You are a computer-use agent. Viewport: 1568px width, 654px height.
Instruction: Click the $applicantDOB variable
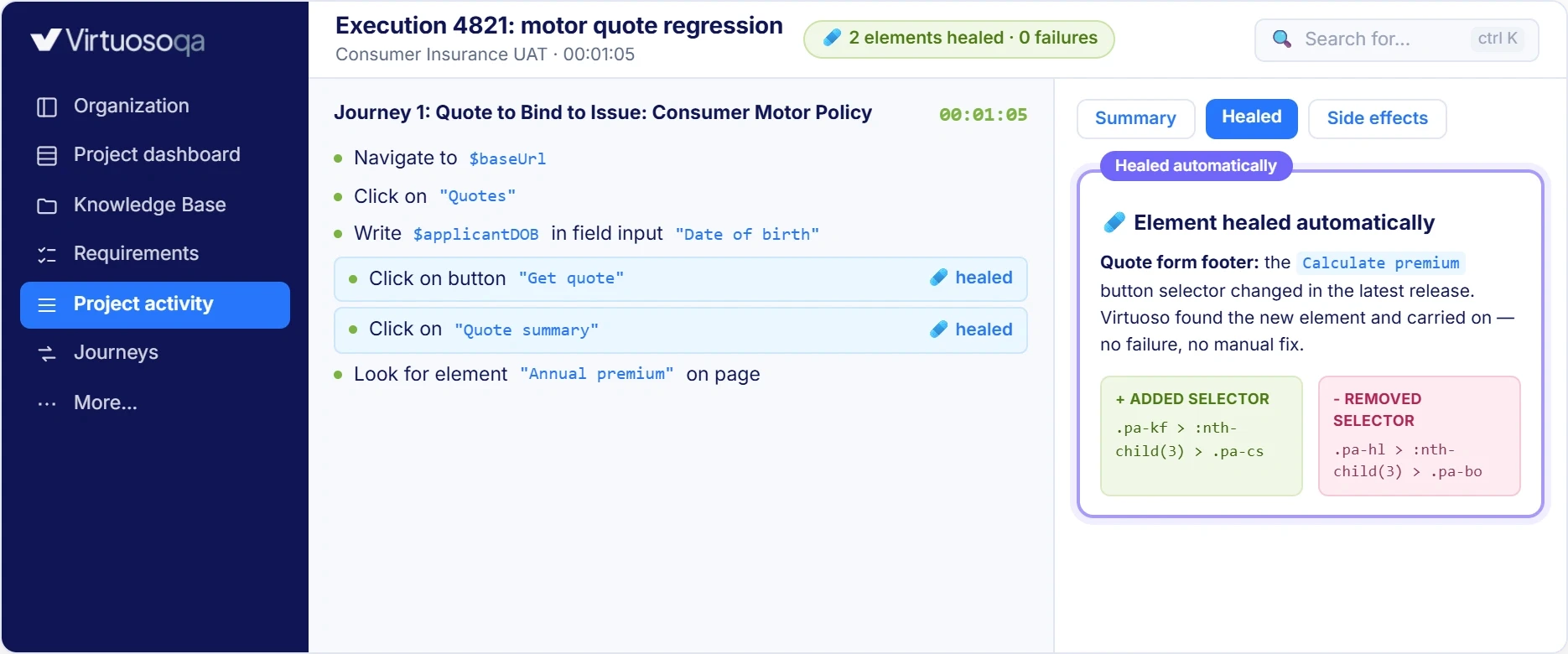click(x=475, y=235)
